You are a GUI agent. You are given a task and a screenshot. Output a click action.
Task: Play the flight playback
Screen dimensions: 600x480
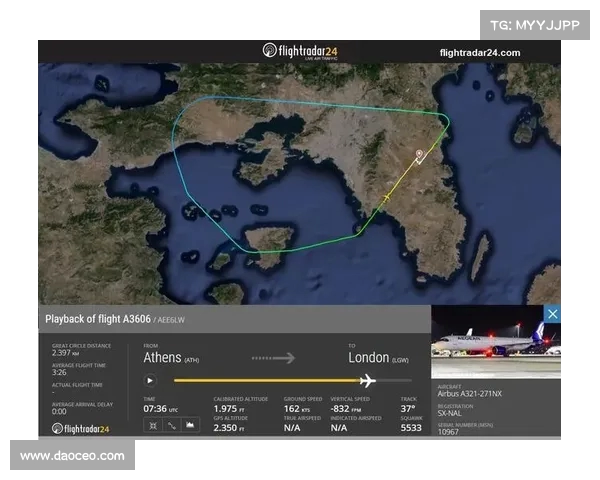click(x=150, y=380)
